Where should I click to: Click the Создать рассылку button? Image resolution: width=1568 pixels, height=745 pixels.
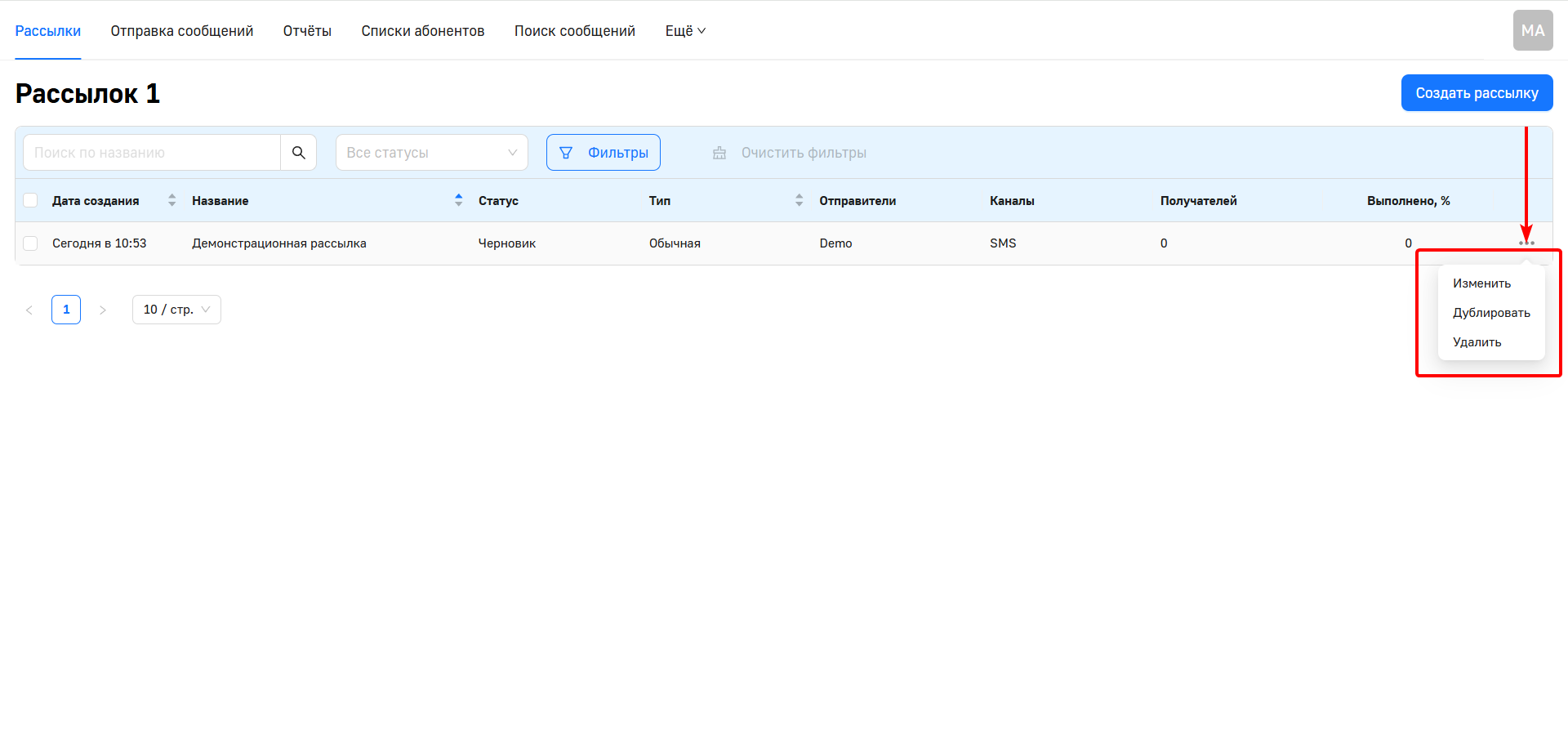tap(1477, 93)
